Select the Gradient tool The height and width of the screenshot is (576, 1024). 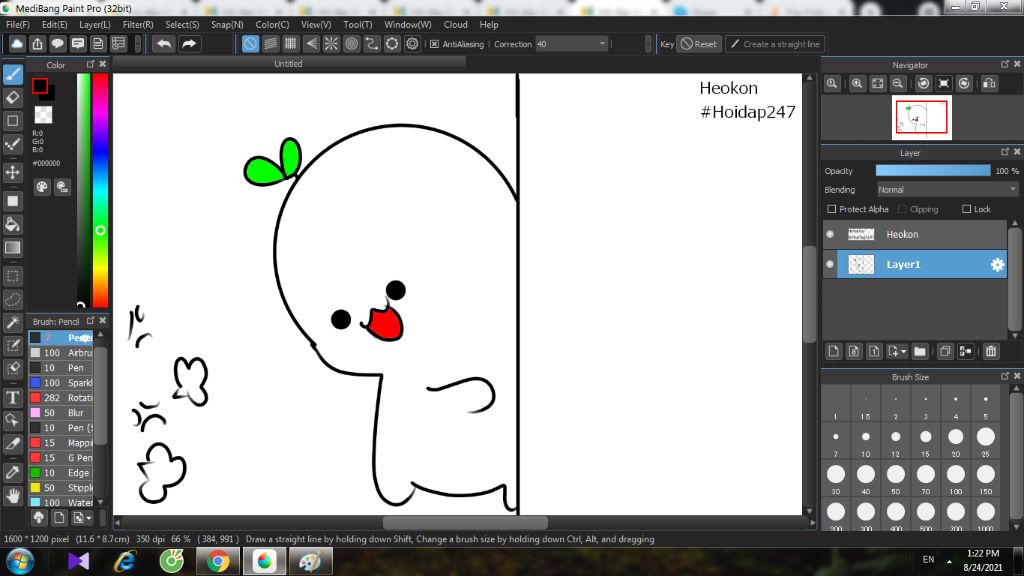point(12,248)
